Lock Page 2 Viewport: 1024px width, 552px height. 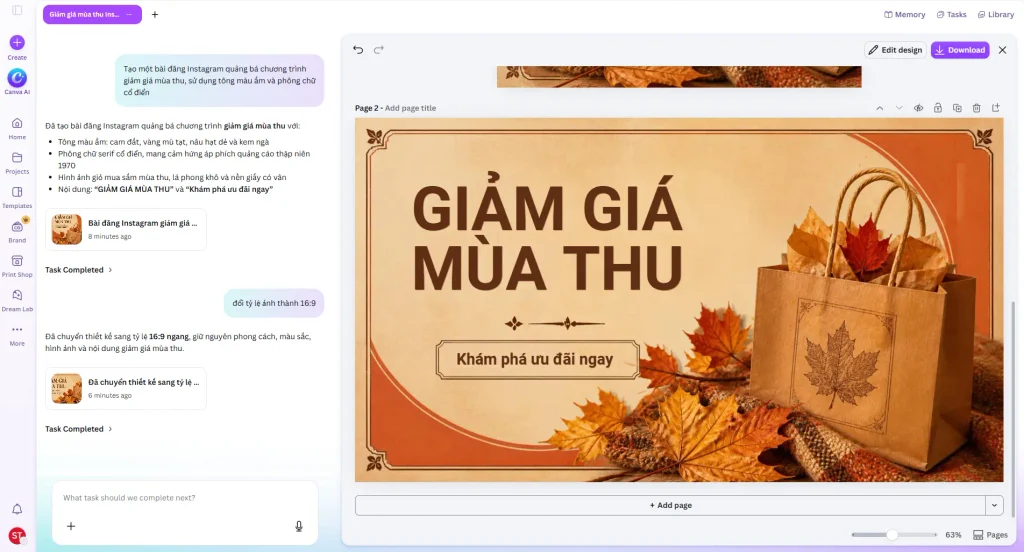(x=938, y=108)
